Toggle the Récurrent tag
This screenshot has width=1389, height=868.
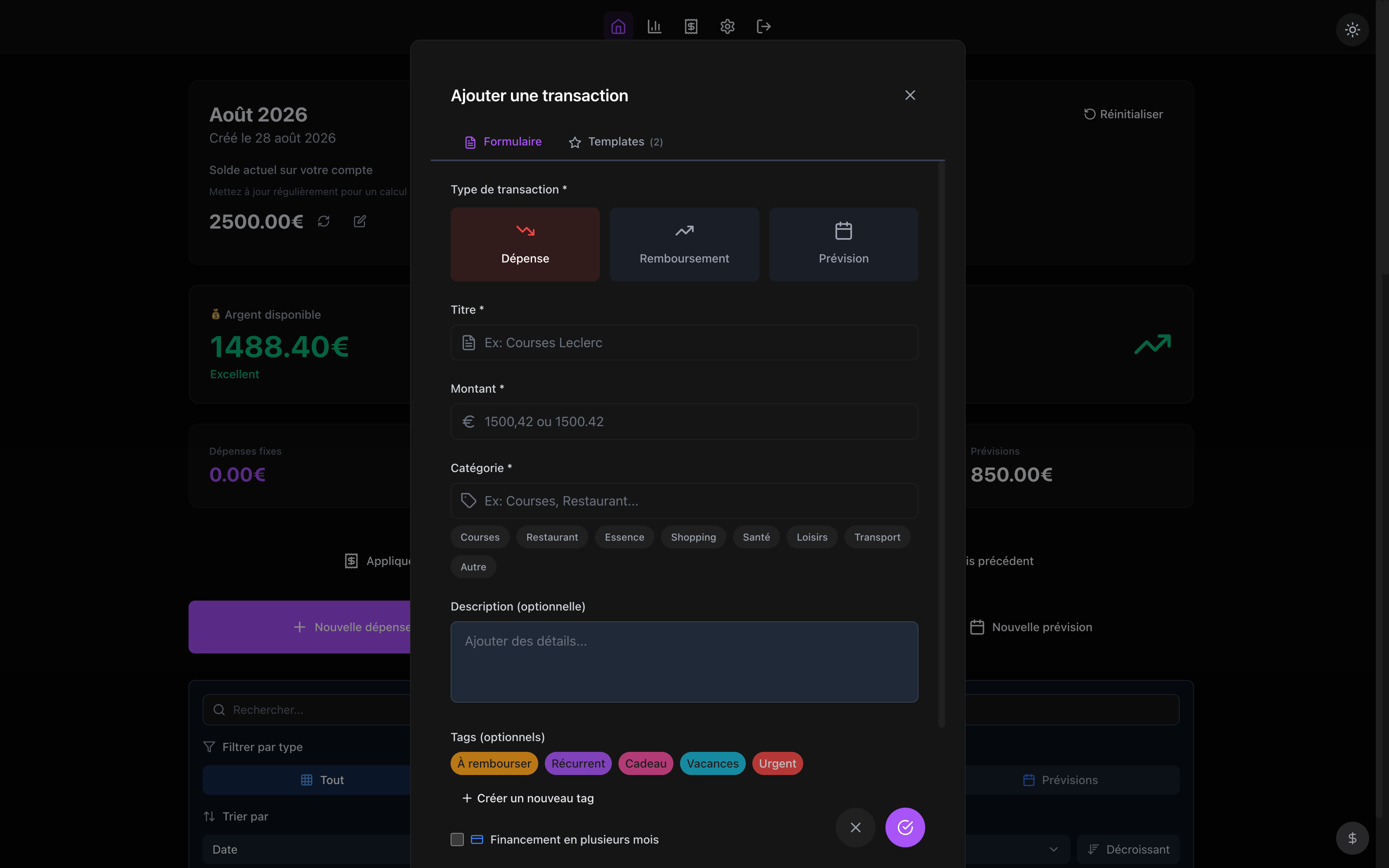tap(578, 763)
